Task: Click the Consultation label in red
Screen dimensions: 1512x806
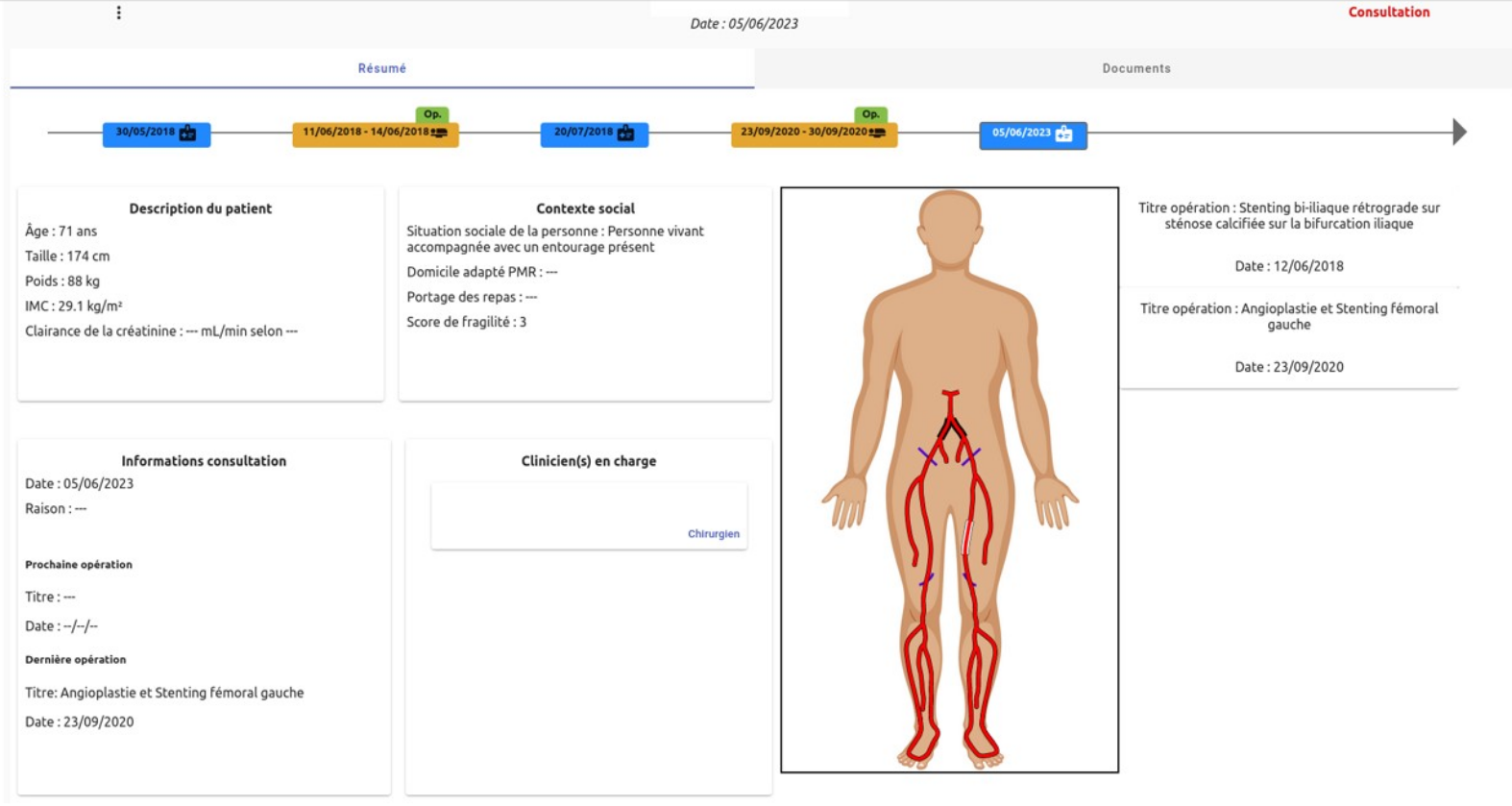Action: [1389, 12]
